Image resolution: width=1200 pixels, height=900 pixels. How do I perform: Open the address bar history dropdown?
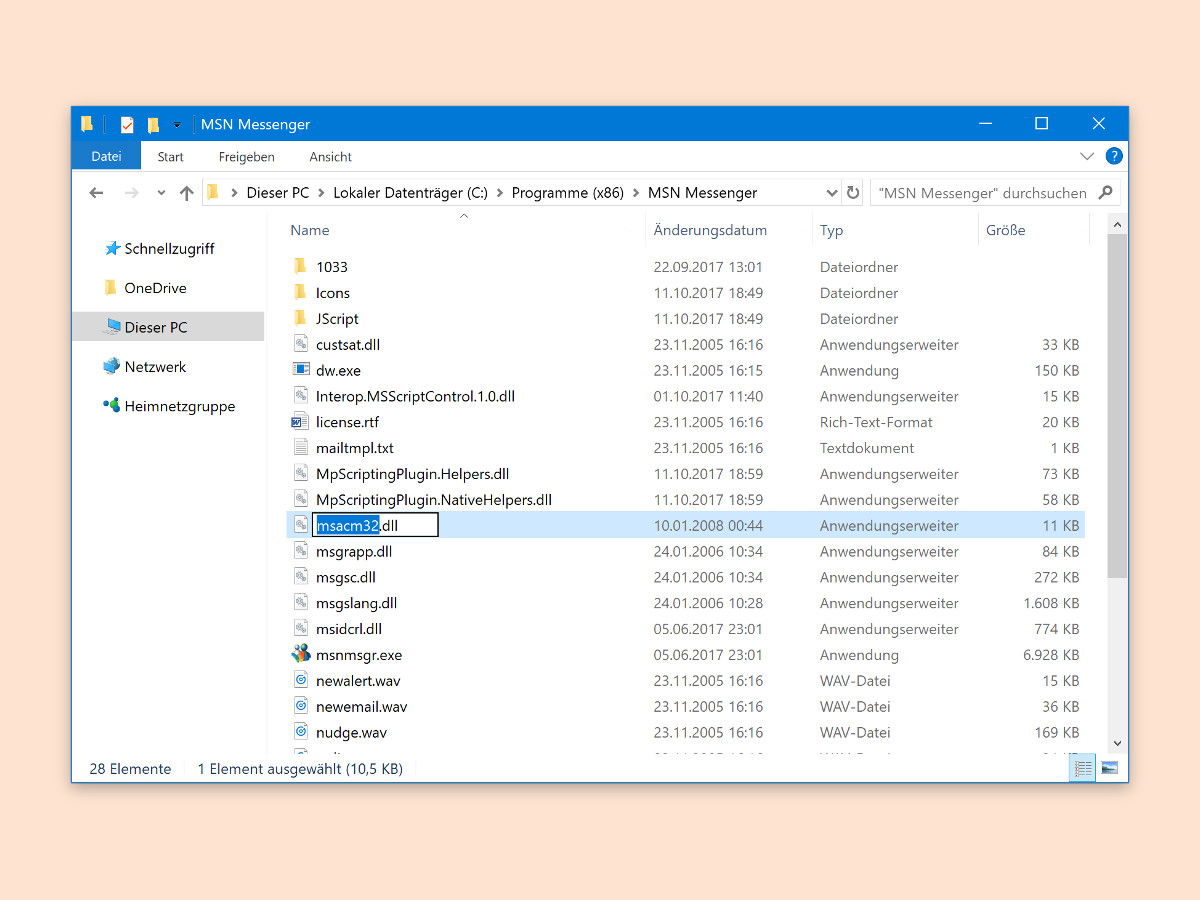[832, 193]
